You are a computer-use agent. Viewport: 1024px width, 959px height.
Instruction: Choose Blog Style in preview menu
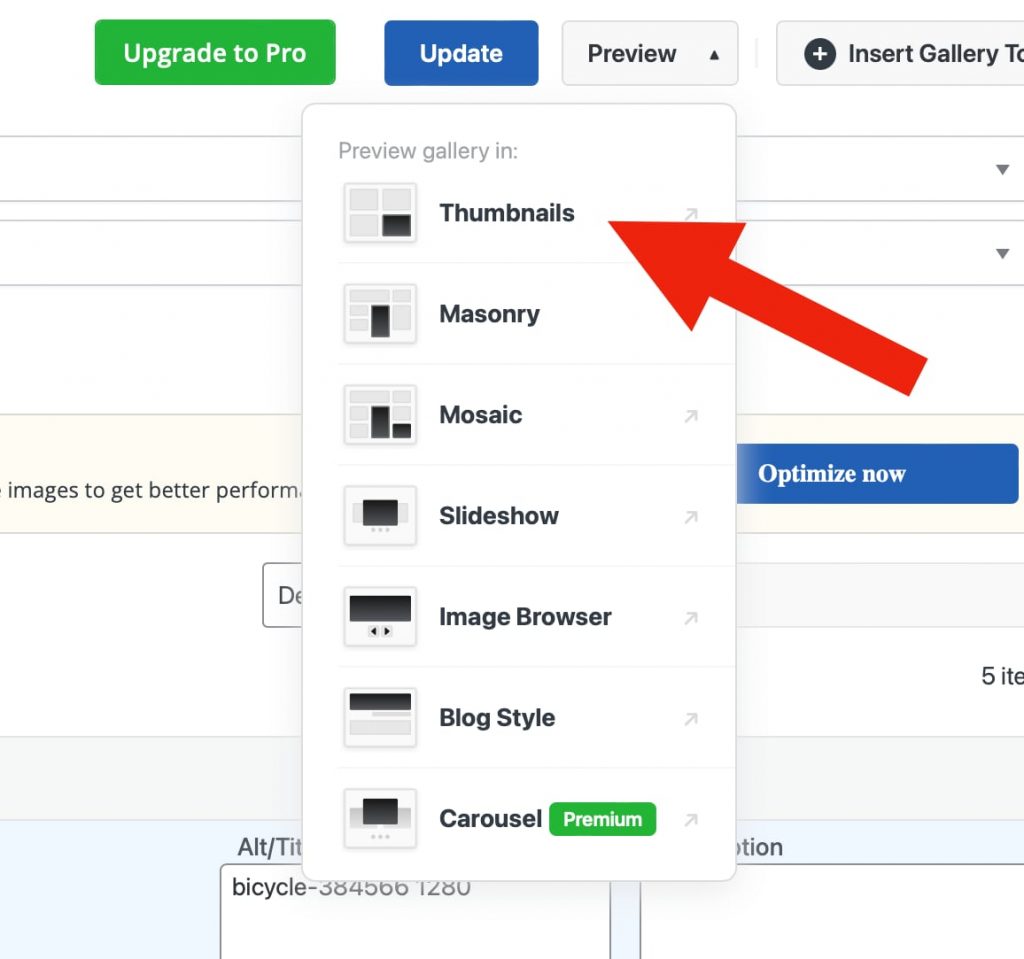click(x=497, y=718)
